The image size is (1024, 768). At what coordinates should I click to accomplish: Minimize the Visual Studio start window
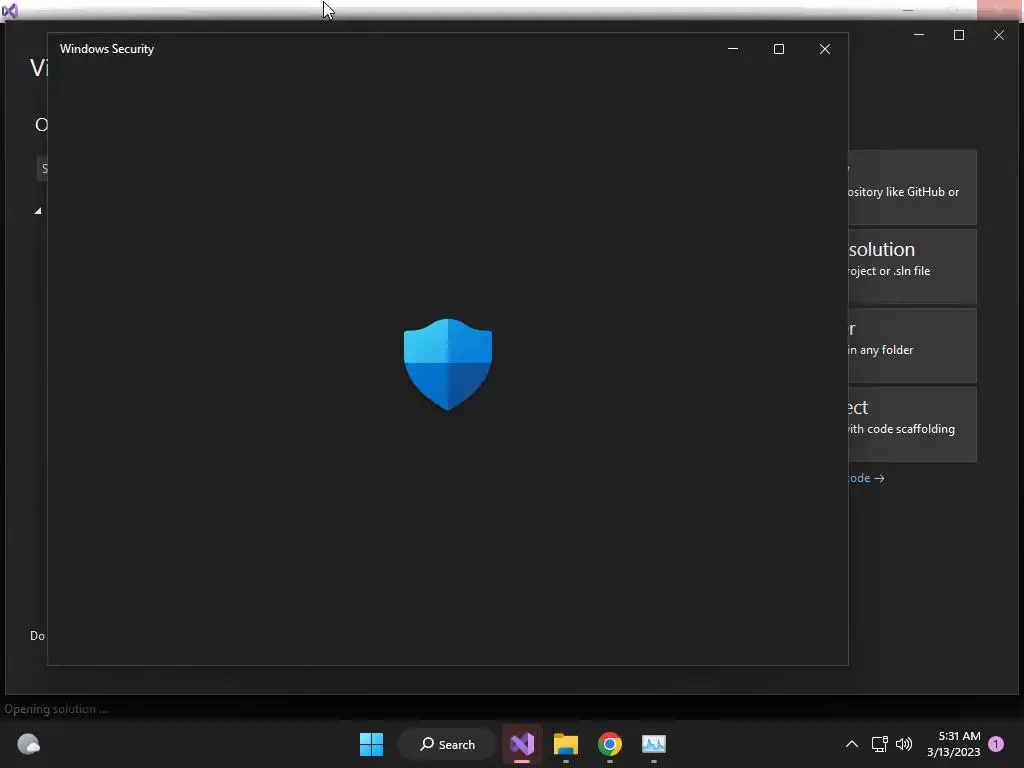919,35
